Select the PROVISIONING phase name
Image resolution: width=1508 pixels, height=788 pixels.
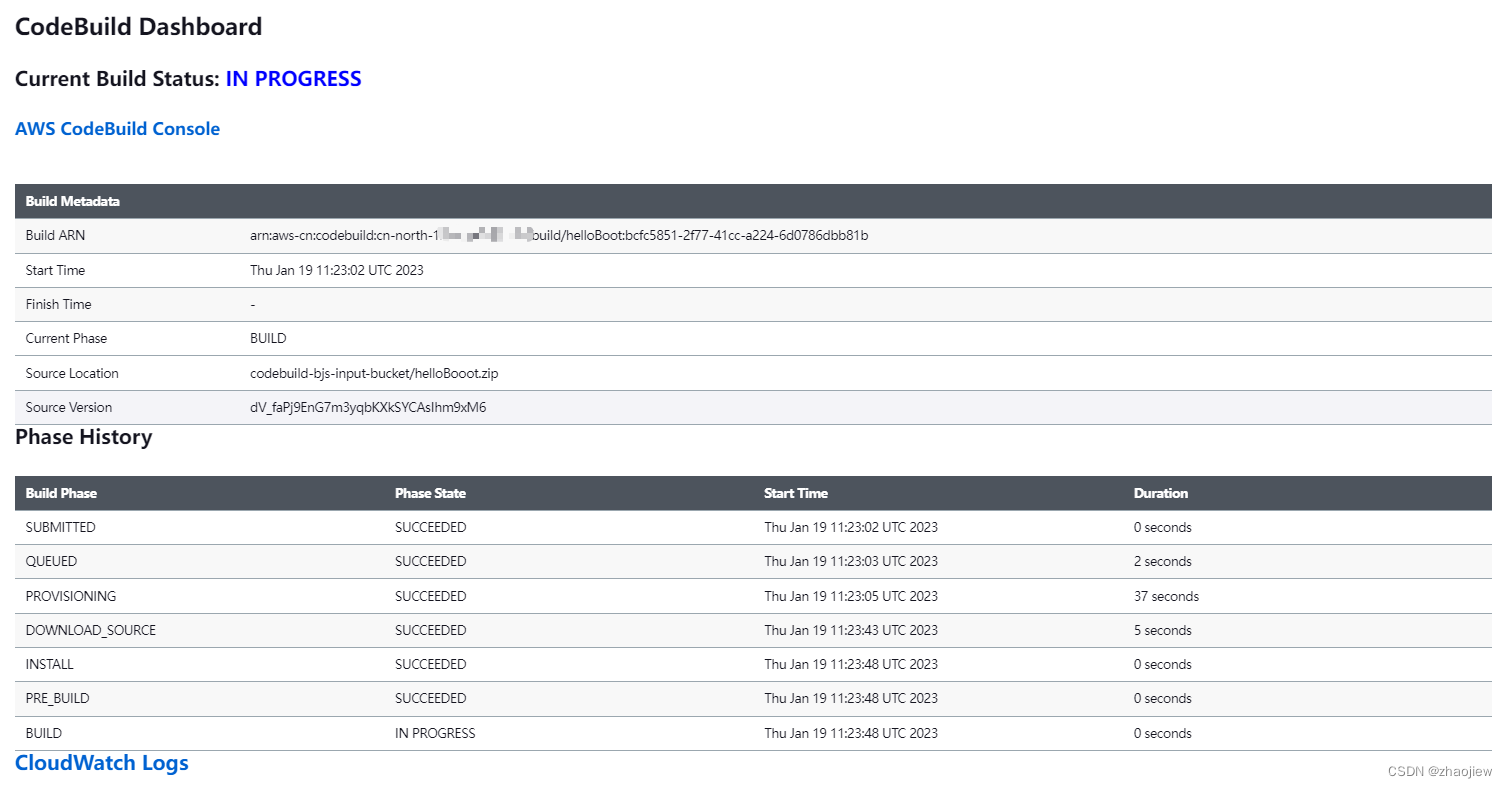pyautogui.click(x=71, y=596)
